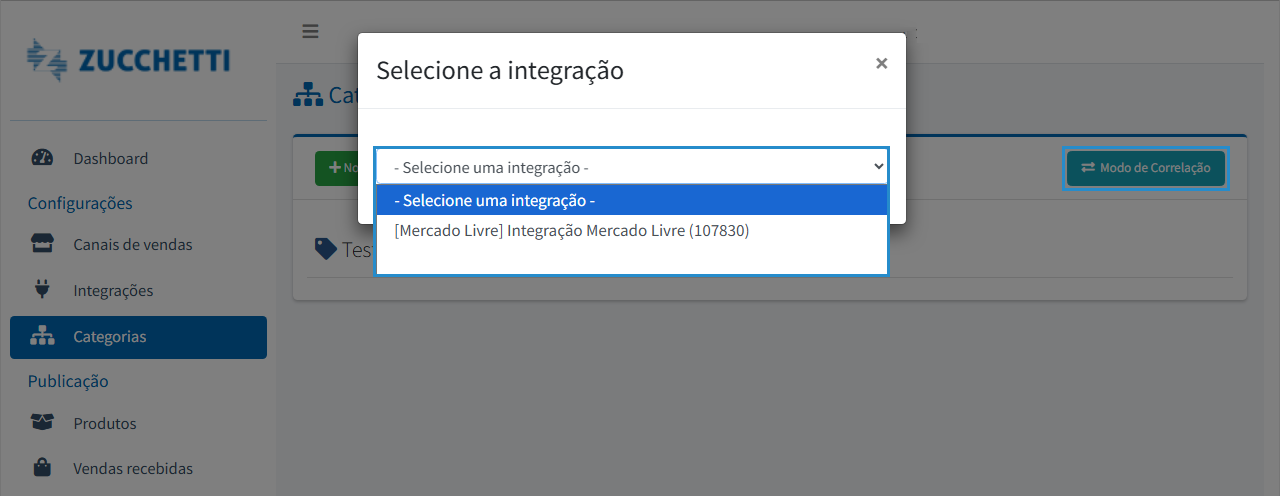Go to Vendas recebidas in the sidebar
The height and width of the screenshot is (496, 1280).
132,468
